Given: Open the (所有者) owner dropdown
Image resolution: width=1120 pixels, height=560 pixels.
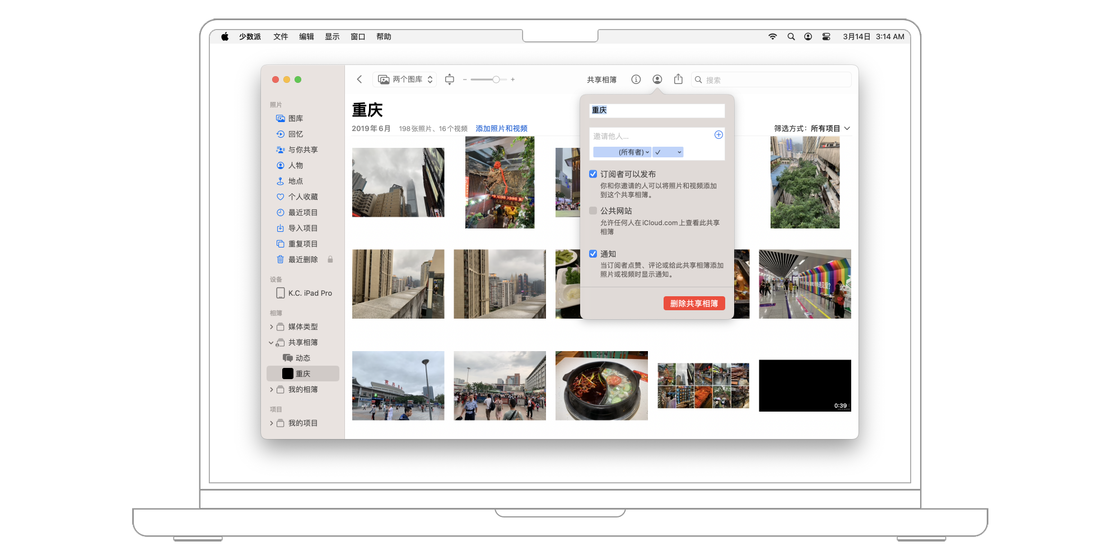Looking at the screenshot, I should point(621,152).
